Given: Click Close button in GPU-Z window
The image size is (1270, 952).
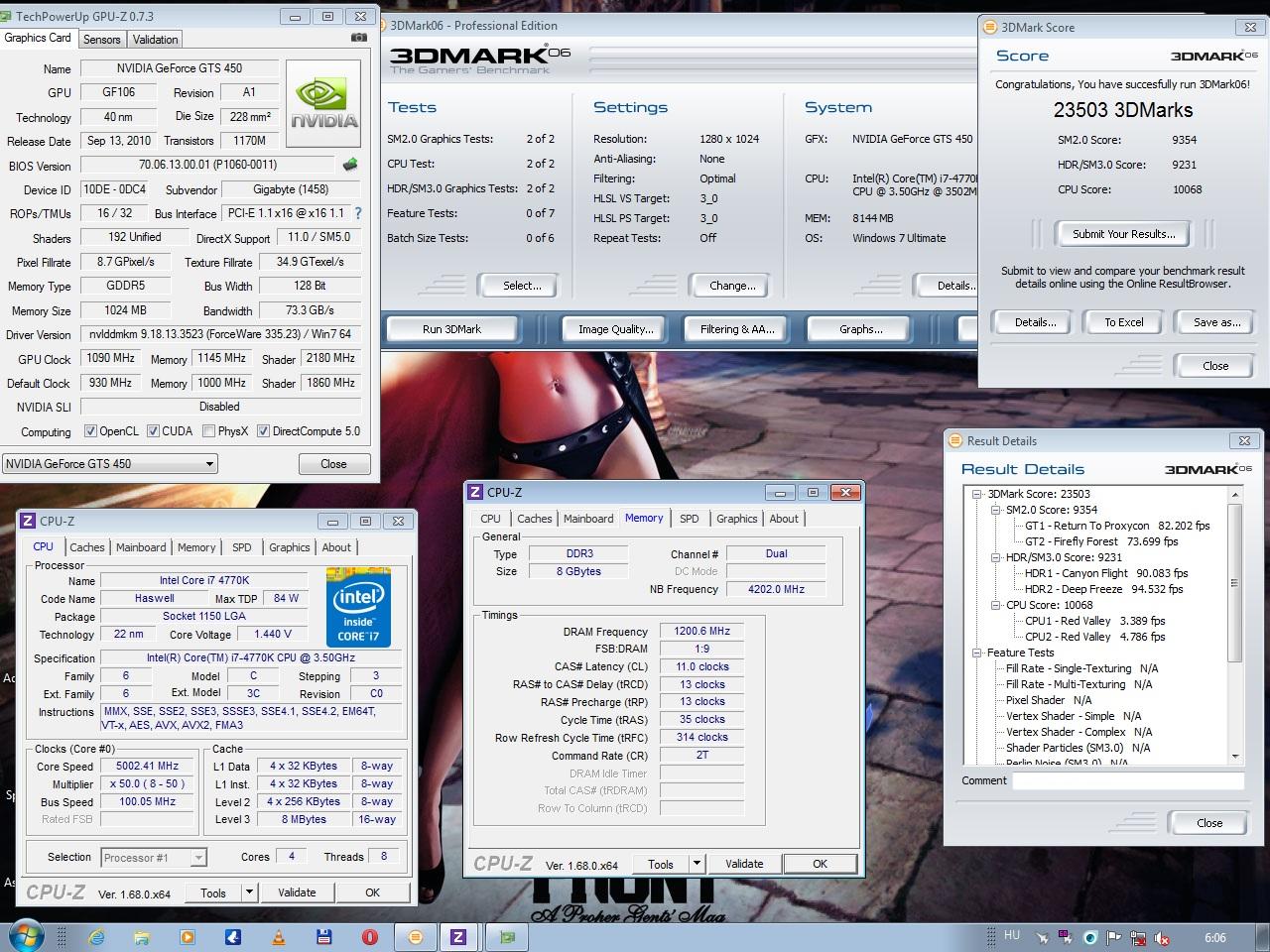Looking at the screenshot, I should (333, 463).
